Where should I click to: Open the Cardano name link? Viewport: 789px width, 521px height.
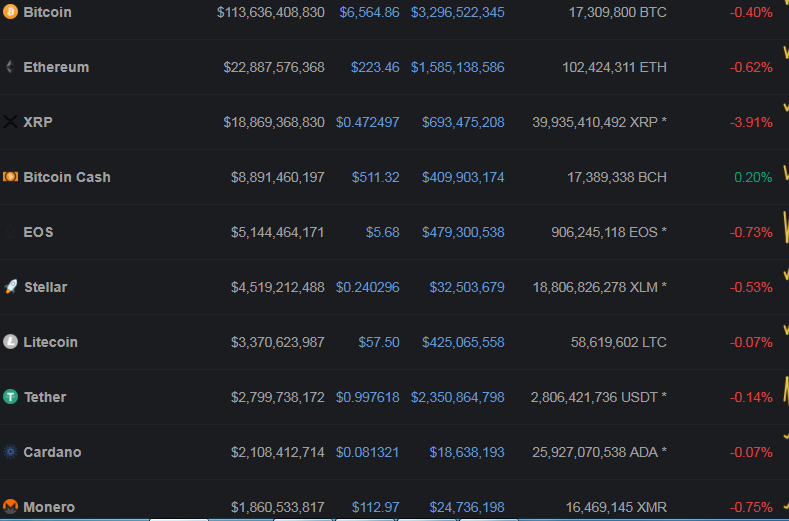tap(52, 452)
